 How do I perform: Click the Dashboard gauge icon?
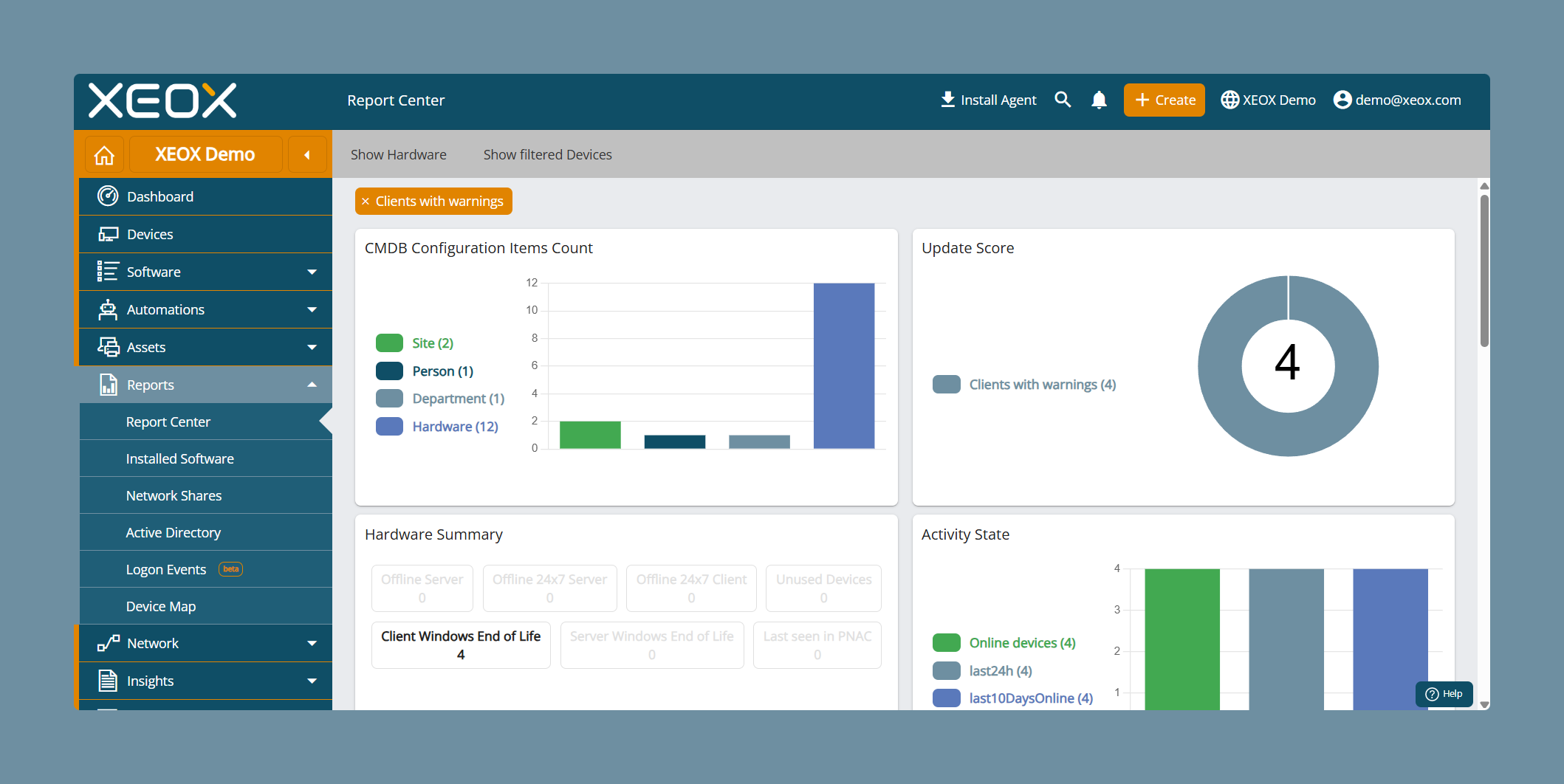coord(108,196)
